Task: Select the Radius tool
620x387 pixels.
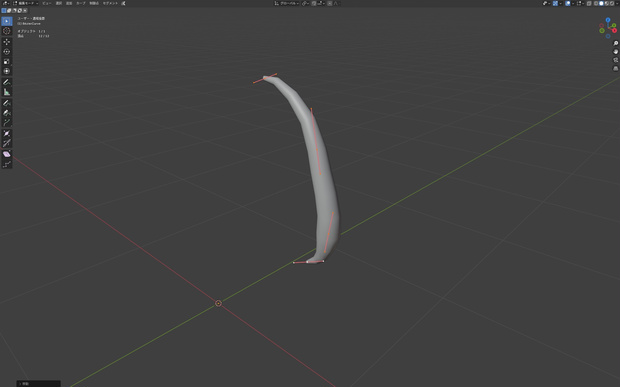Action: [x=7, y=133]
